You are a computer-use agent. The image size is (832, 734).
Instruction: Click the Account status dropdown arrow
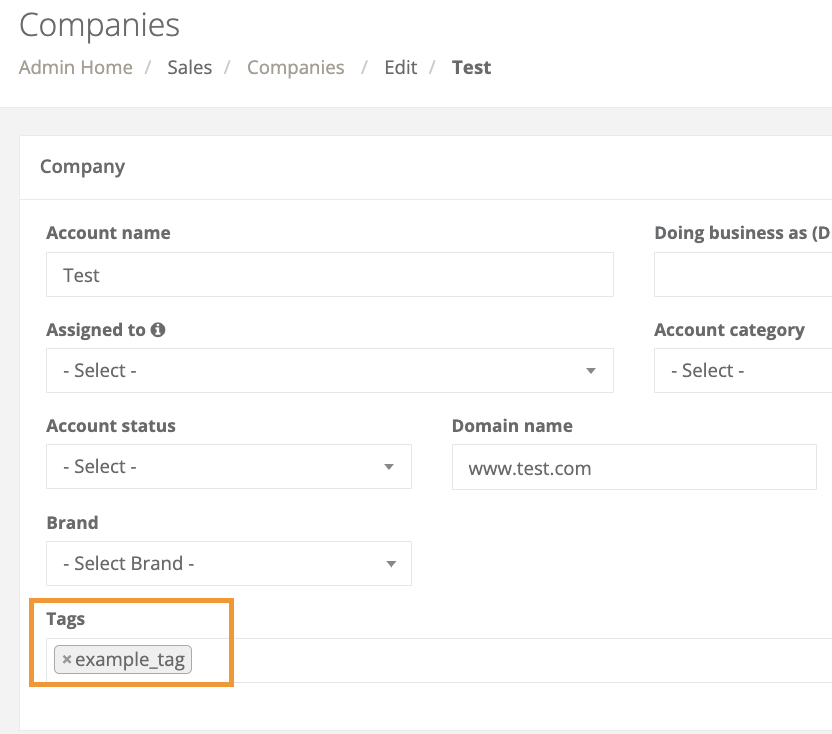click(391, 466)
